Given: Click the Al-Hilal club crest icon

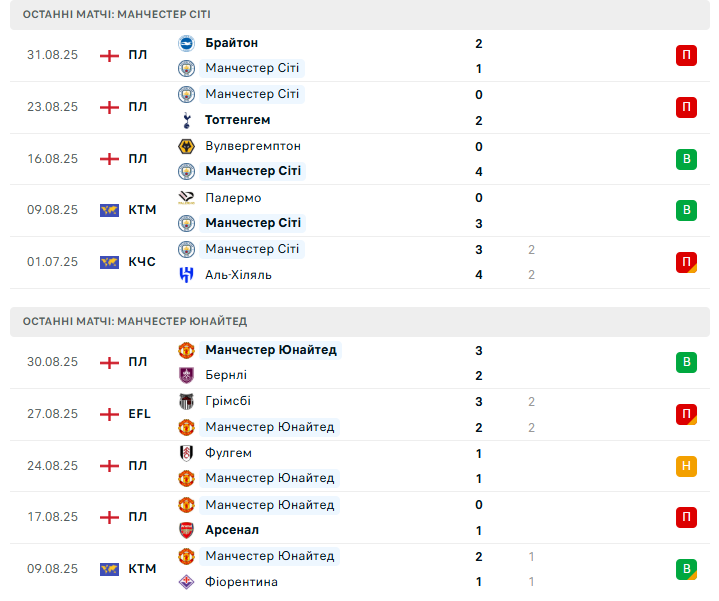Looking at the screenshot, I should click(186, 275).
